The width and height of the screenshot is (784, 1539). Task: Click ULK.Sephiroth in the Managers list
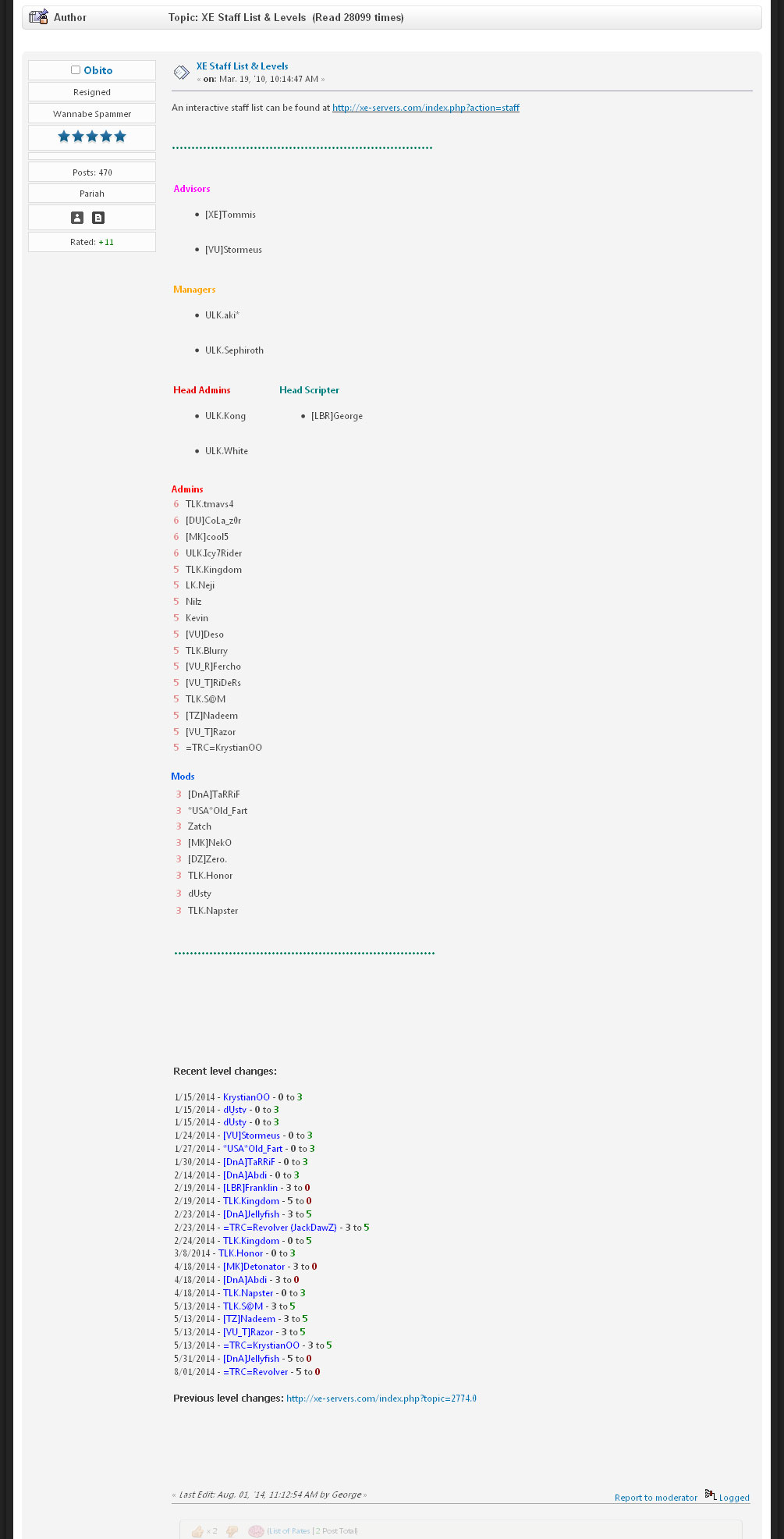point(234,350)
